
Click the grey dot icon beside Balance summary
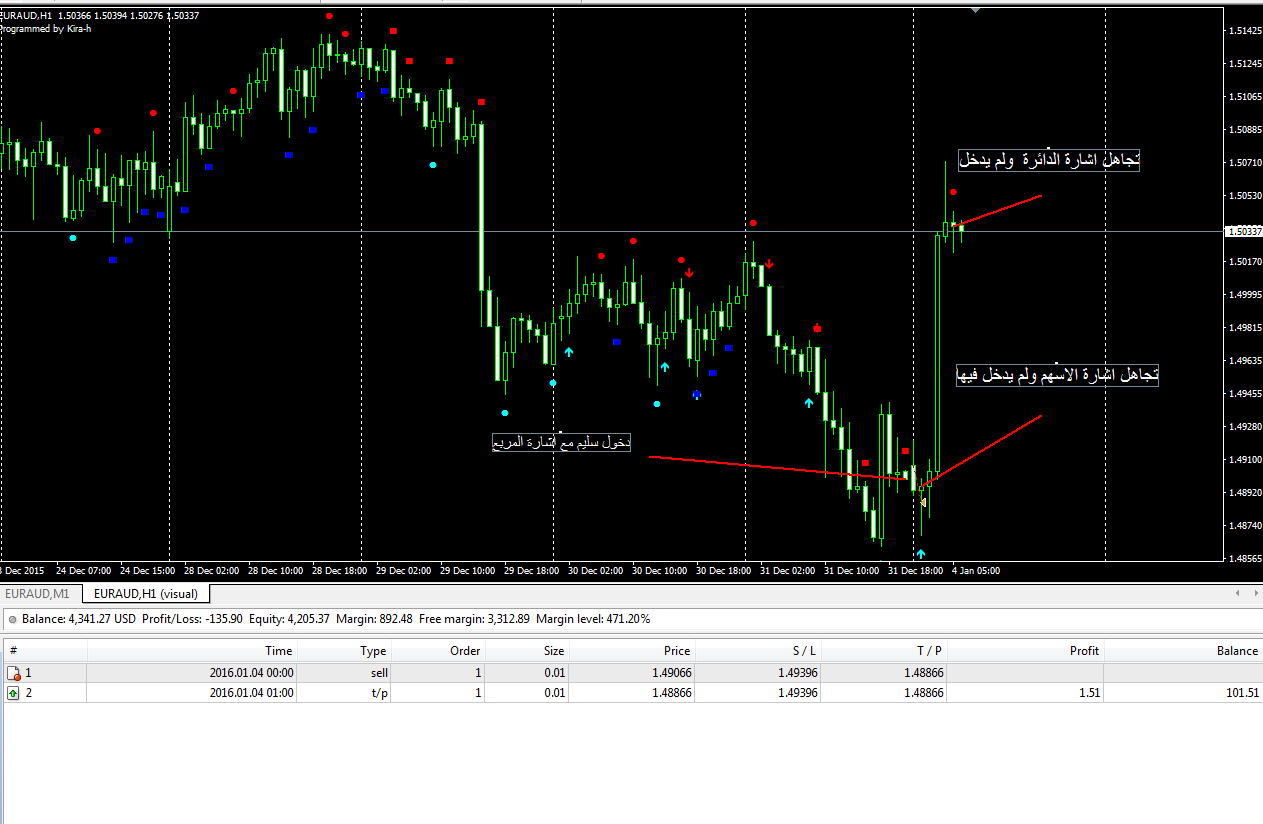click(x=11, y=620)
